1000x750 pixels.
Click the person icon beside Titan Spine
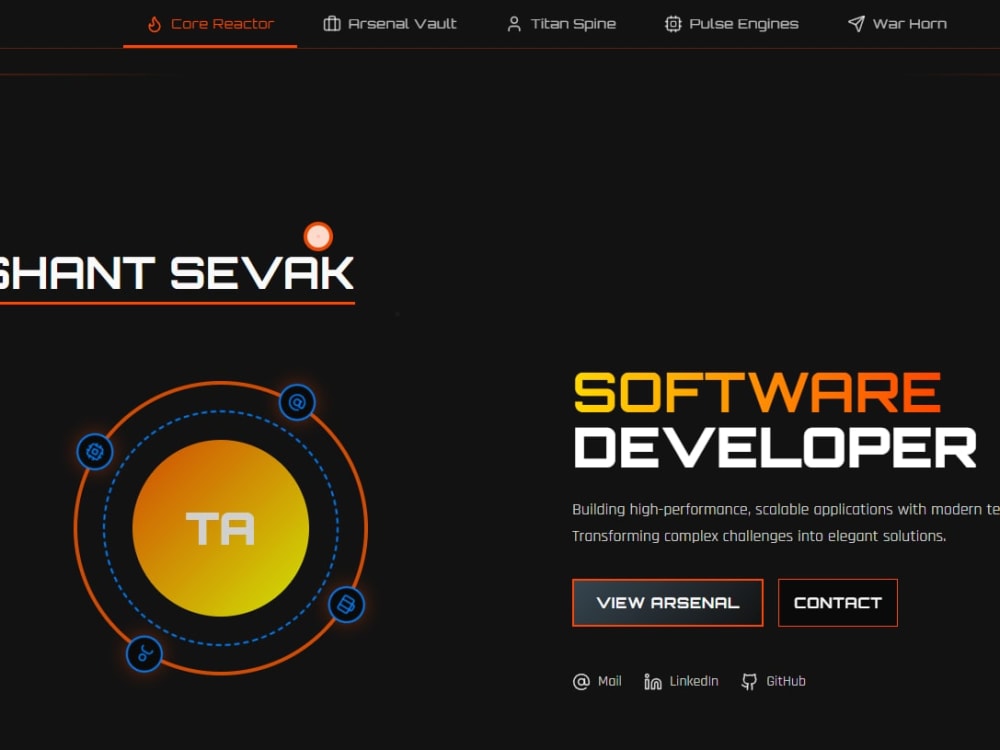click(x=513, y=24)
